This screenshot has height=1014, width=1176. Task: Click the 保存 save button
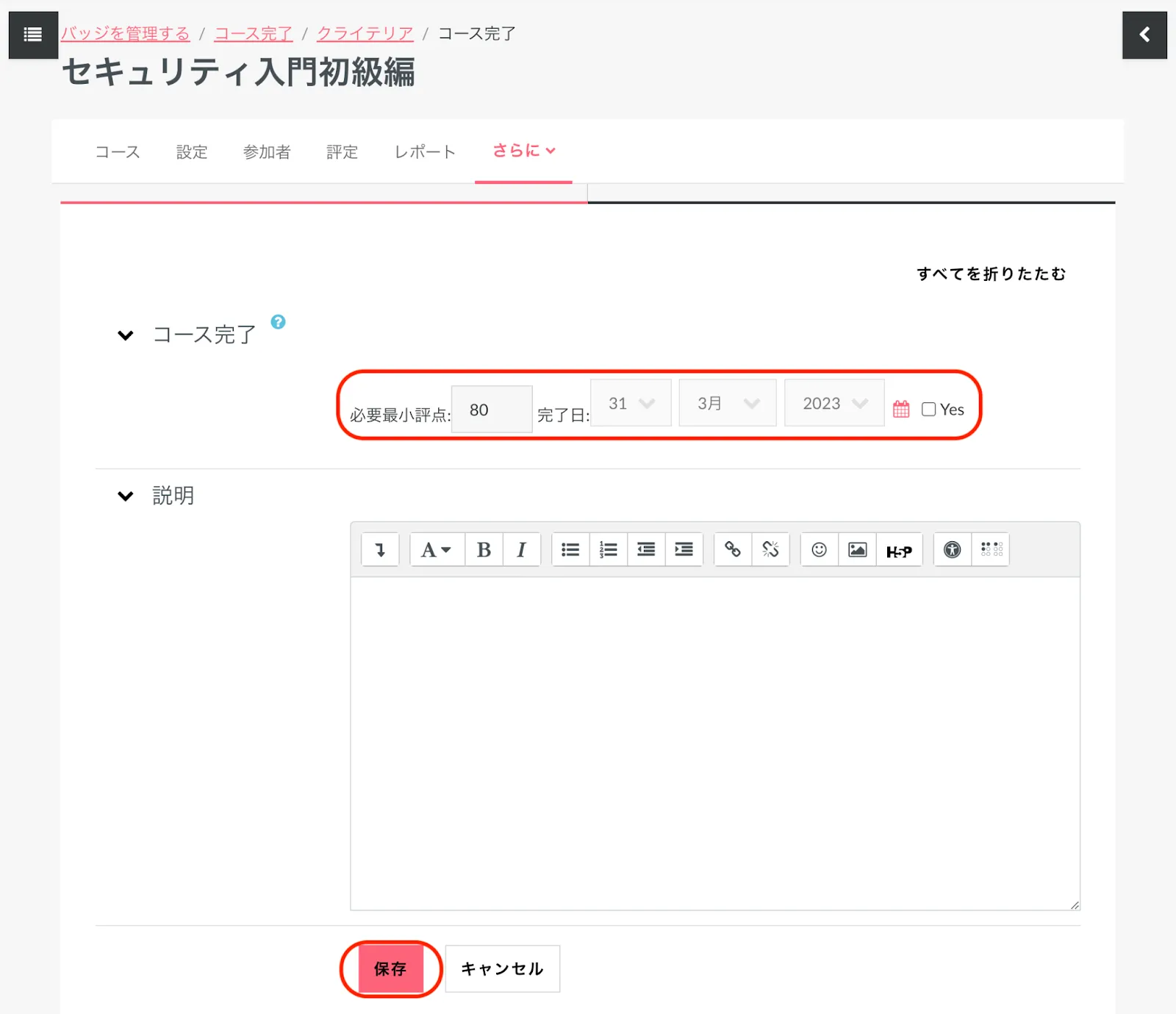pos(390,968)
